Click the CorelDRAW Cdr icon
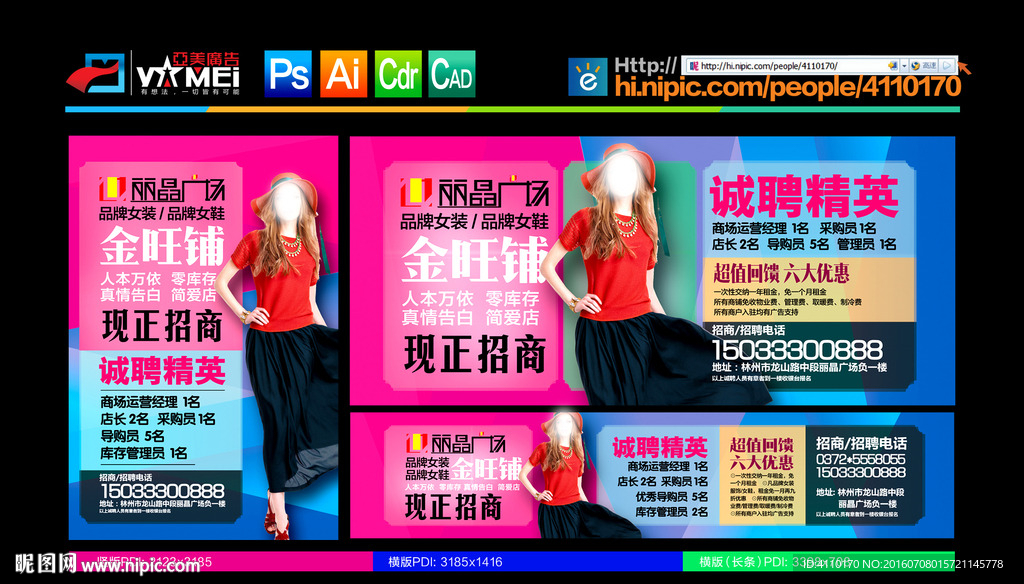 pos(398,74)
